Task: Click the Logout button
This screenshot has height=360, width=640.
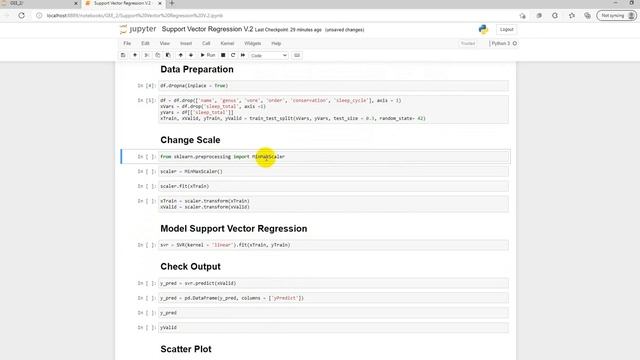Action: coord(506,29)
